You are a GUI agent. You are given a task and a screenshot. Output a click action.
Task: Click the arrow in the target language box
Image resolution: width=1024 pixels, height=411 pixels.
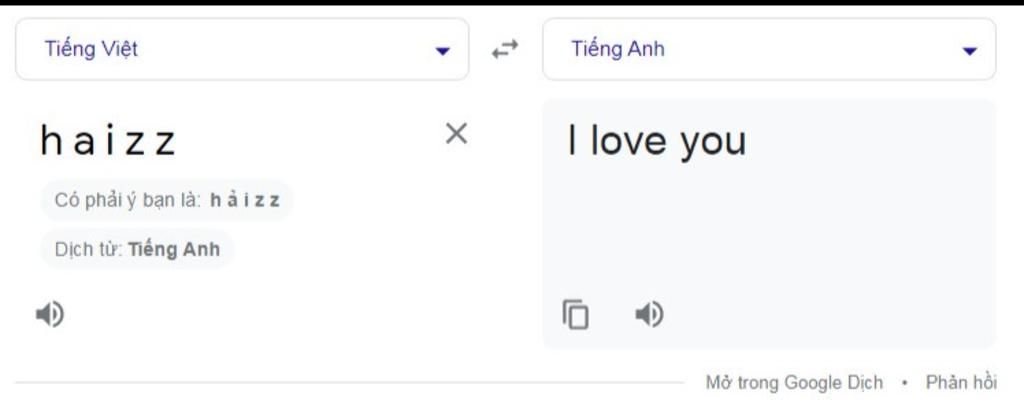969,51
